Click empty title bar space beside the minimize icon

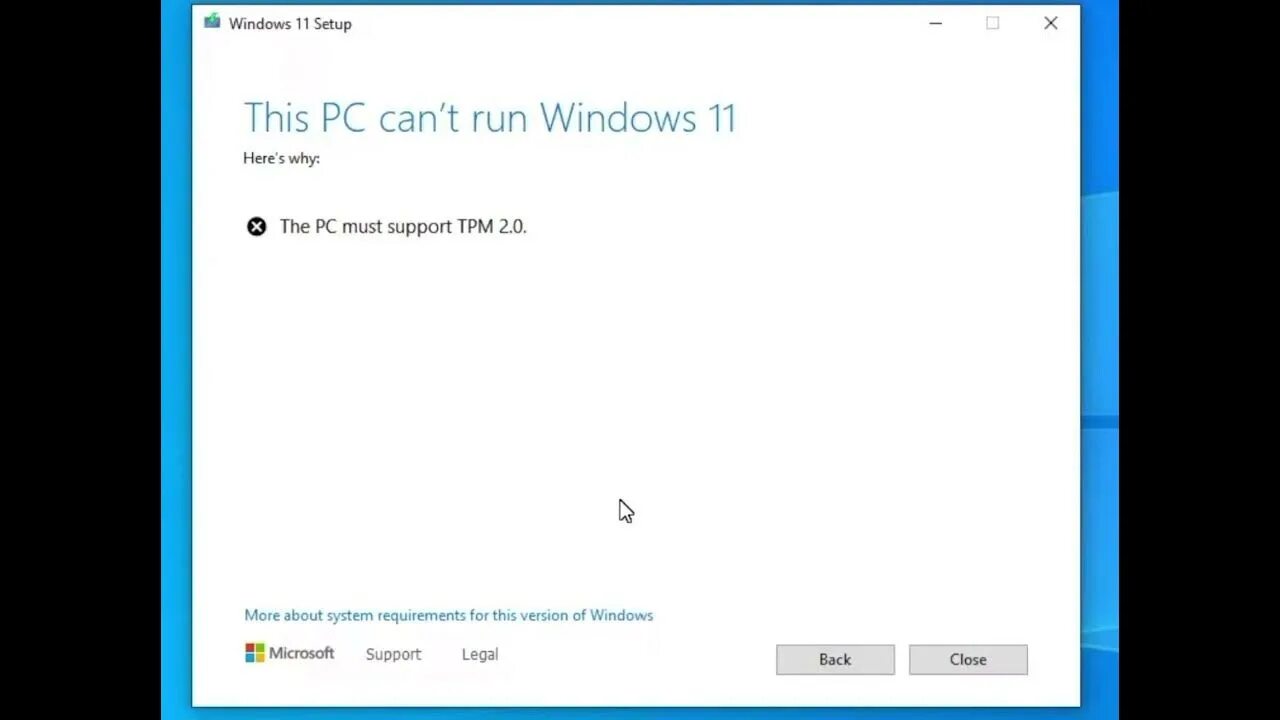(x=640, y=23)
